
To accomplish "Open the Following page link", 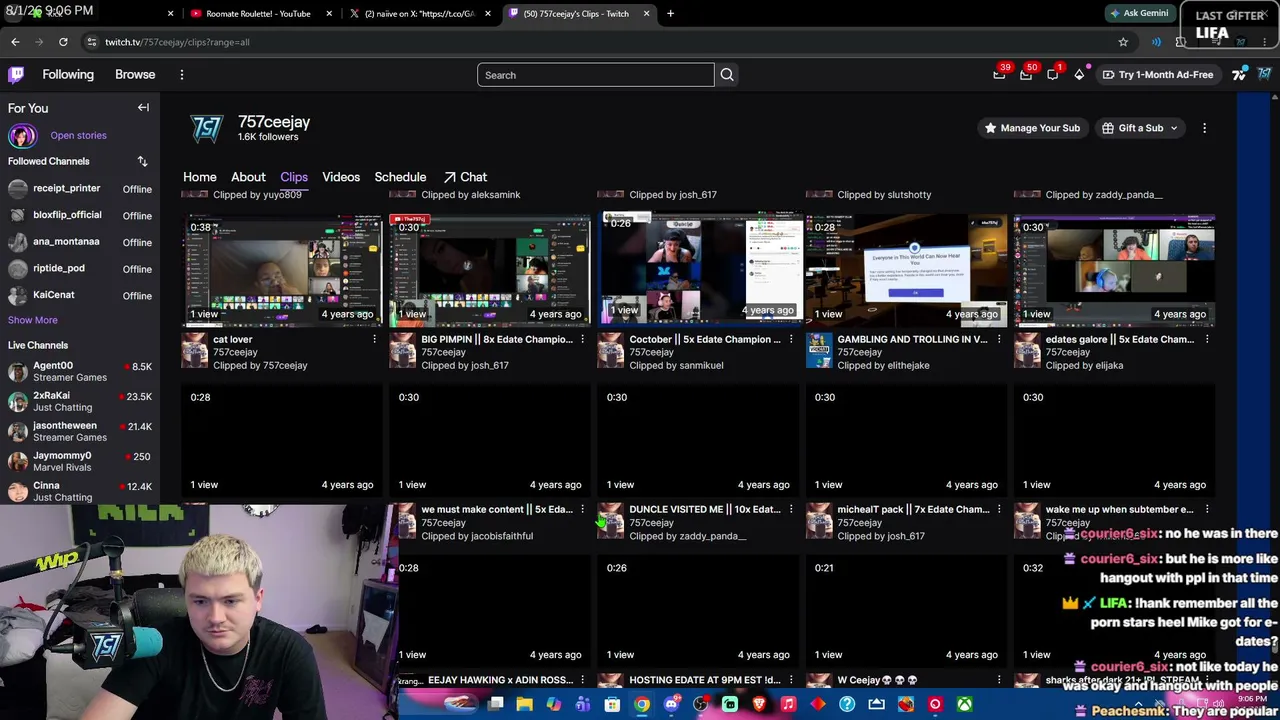I will point(68,74).
